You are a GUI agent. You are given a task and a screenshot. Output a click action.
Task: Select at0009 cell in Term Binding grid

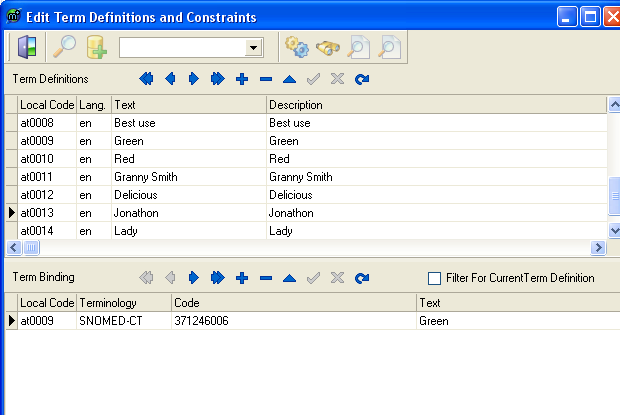coord(47,321)
